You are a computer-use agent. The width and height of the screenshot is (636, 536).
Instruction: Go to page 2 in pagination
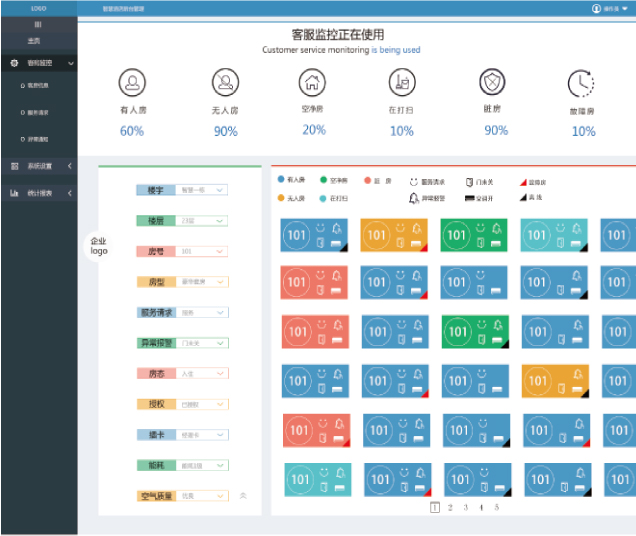(450, 507)
